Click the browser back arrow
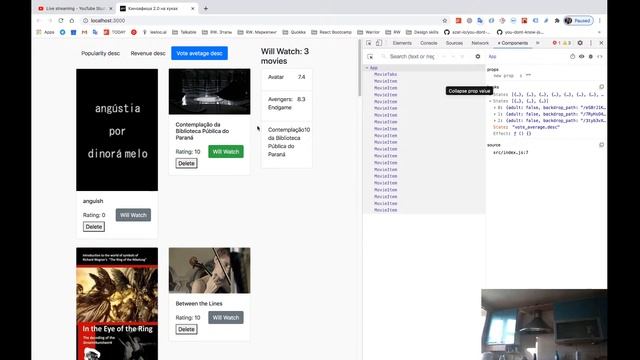The width and height of the screenshot is (640, 360). (x=39, y=20)
